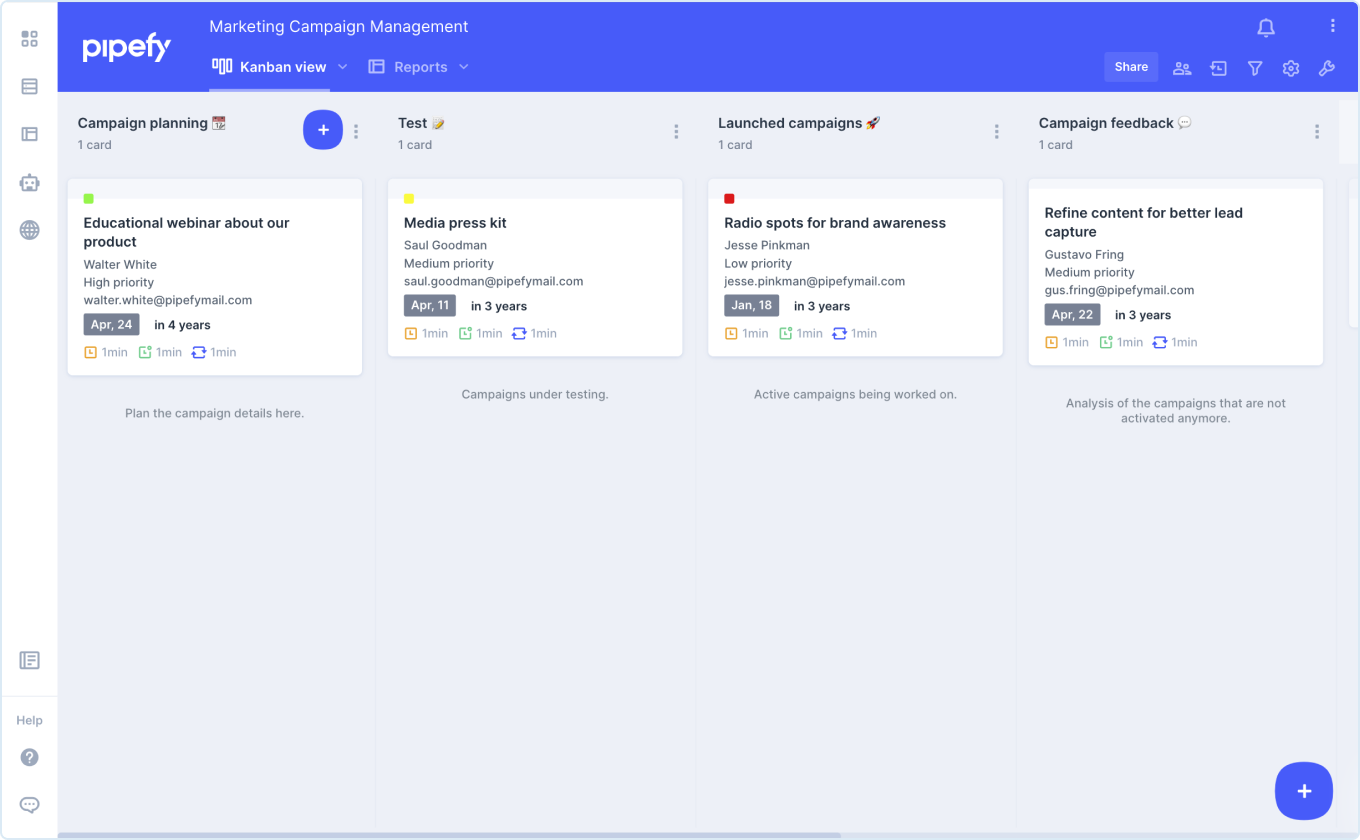1360x840 pixels.
Task: Expand the Kanban view dropdown chevron
Action: click(343, 66)
